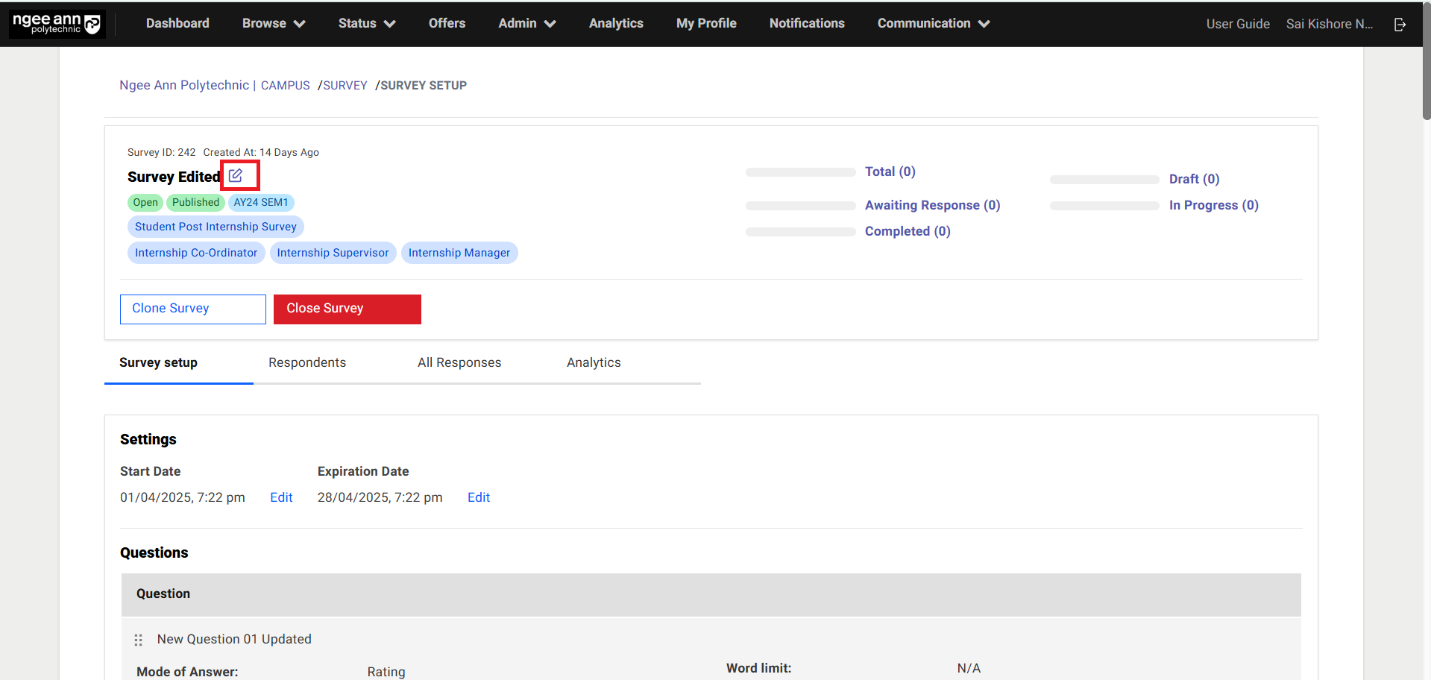Open the Awaiting Response (0) link
This screenshot has height=680, width=1431.
point(932,205)
